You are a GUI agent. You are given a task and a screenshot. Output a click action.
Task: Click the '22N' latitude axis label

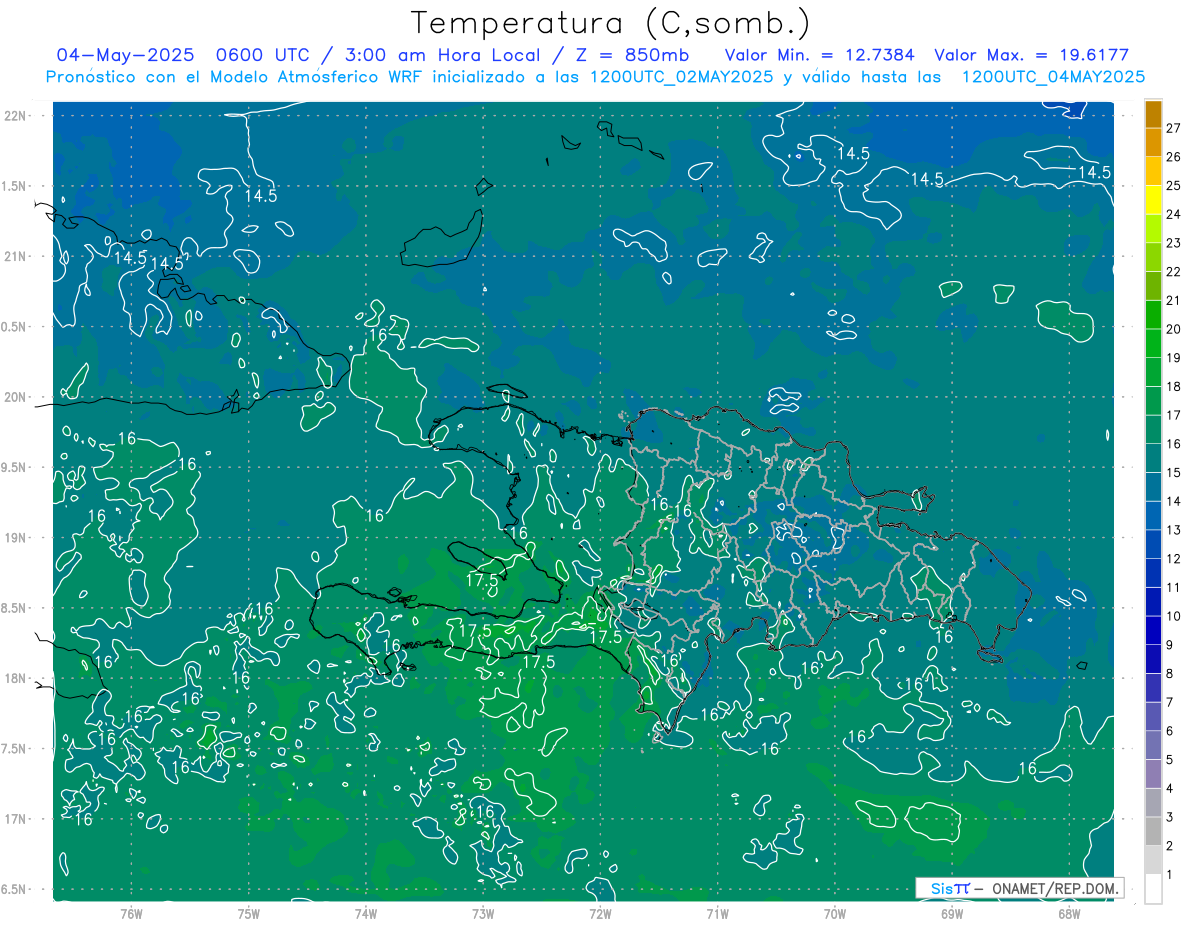point(15,116)
